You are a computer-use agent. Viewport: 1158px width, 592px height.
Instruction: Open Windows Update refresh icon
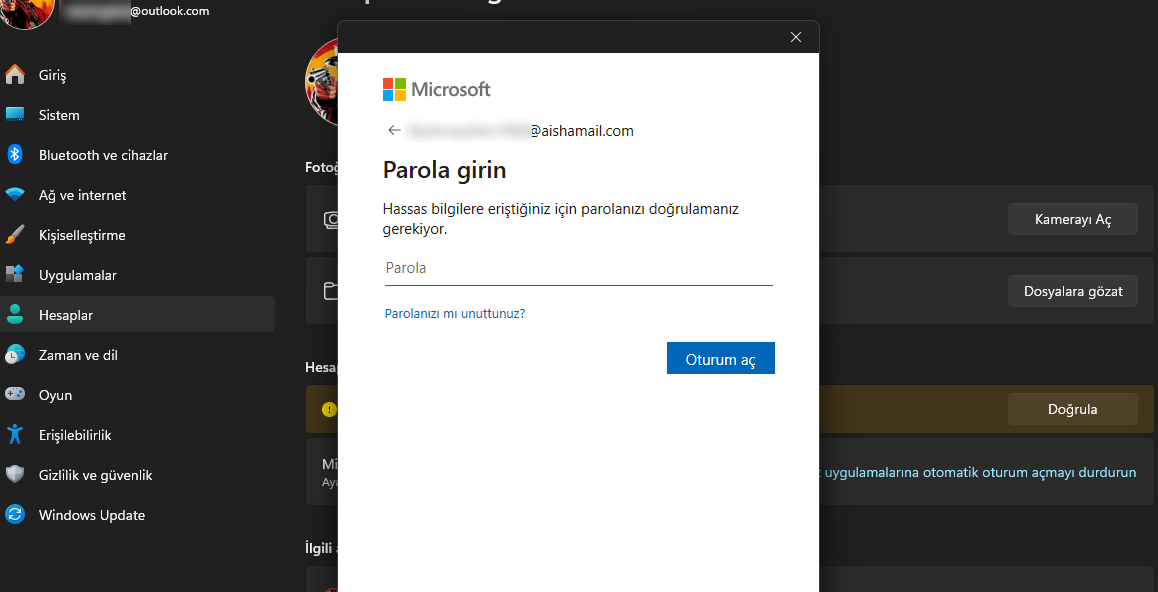[x=15, y=514]
